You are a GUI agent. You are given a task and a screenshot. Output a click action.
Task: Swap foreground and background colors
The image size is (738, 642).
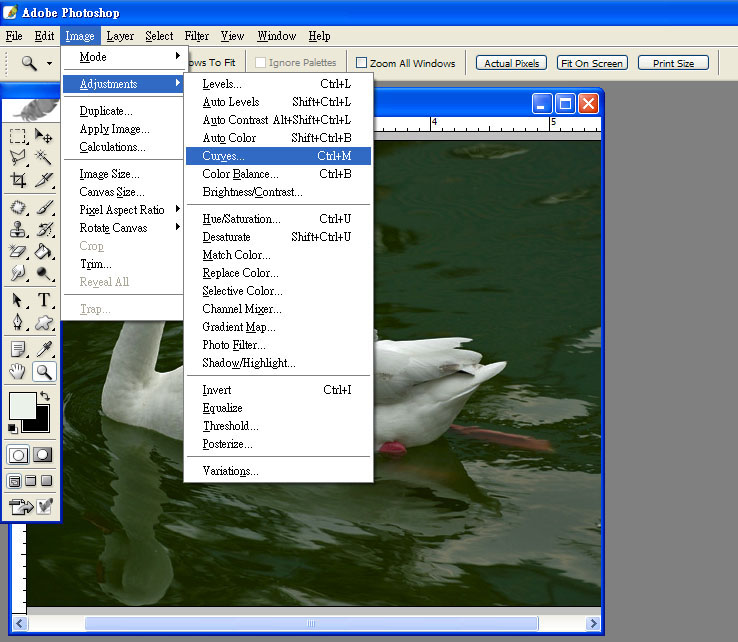pos(44,396)
